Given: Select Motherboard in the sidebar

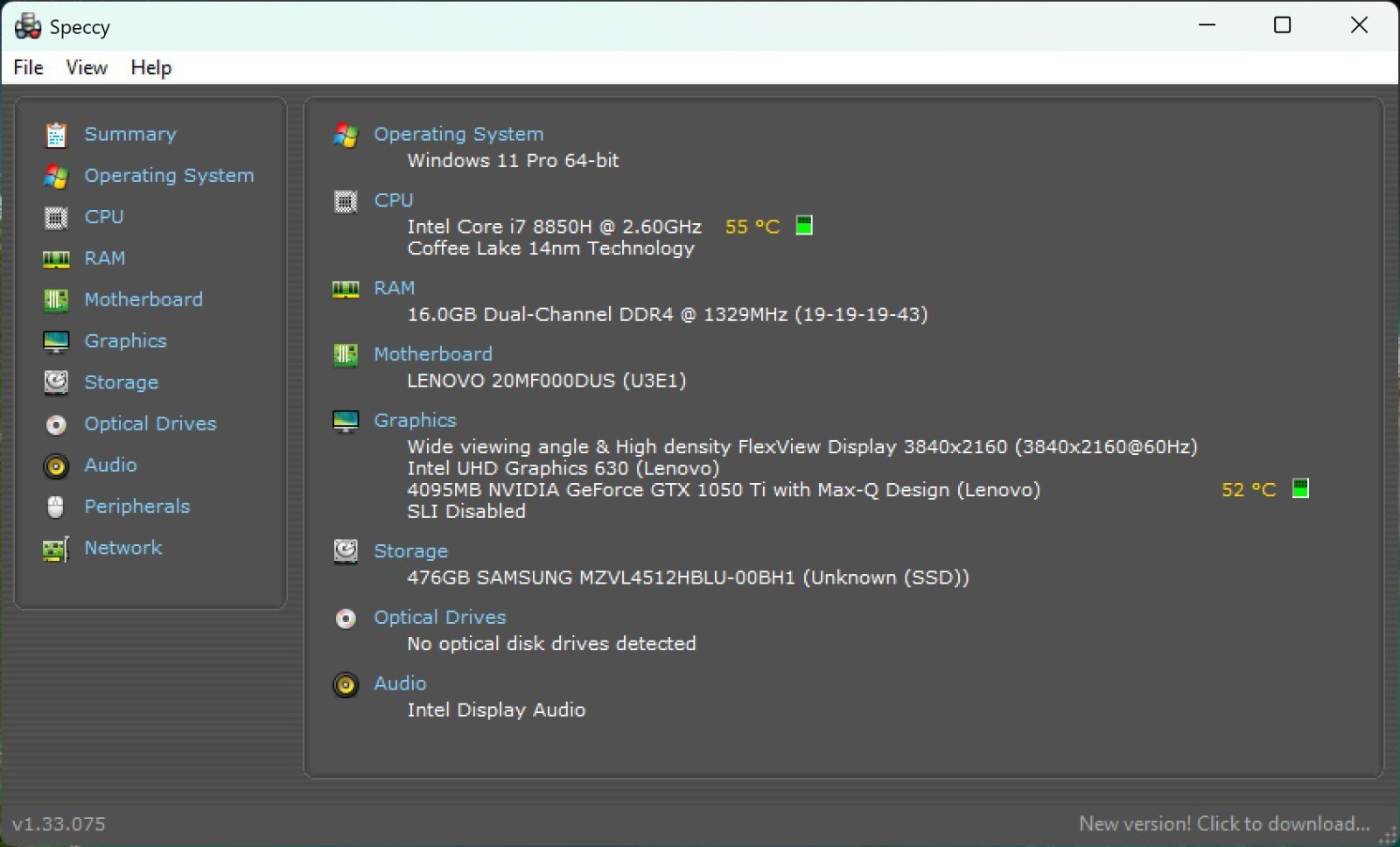Looking at the screenshot, I should (143, 299).
